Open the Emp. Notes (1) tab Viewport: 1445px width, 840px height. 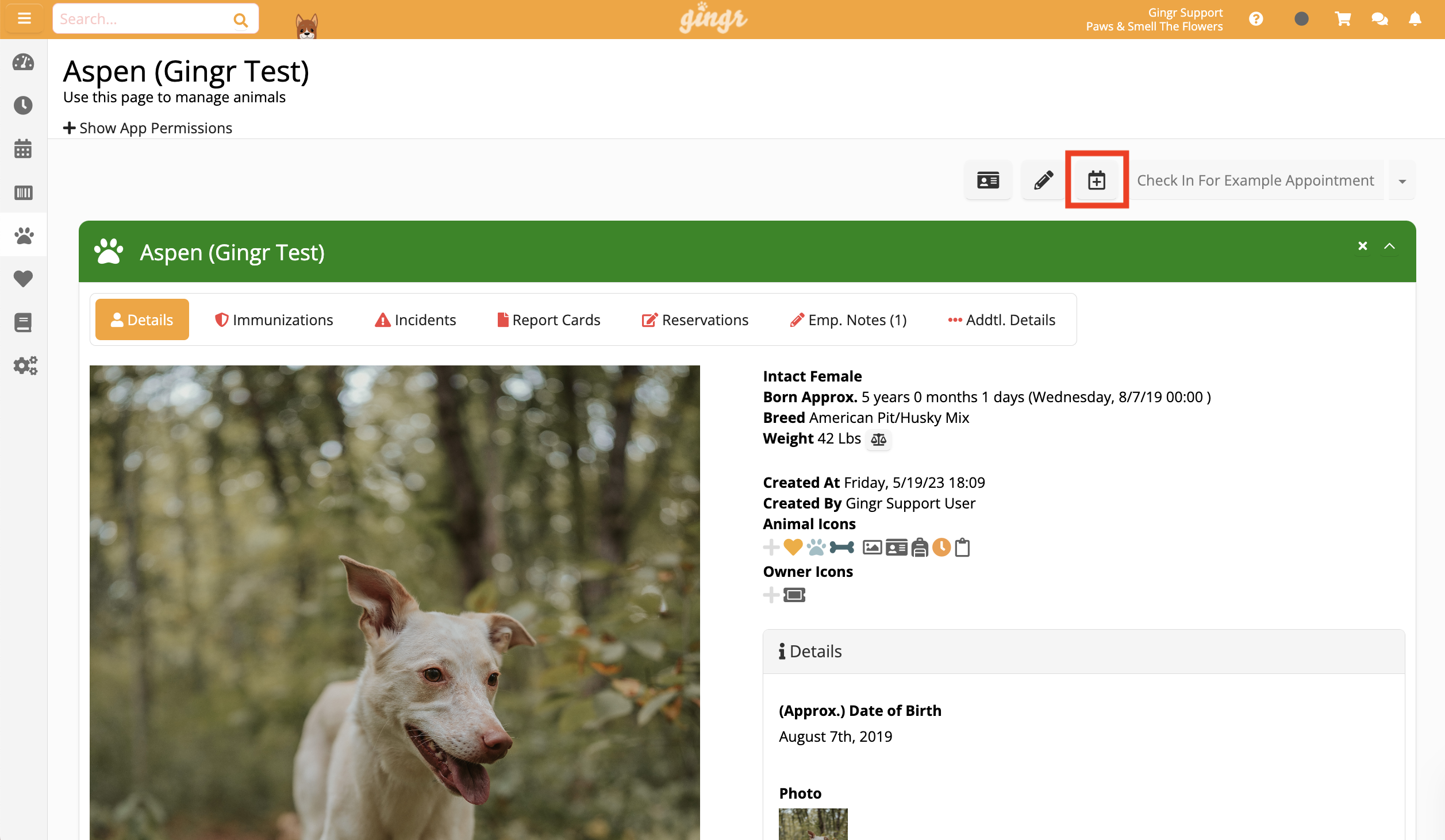[848, 319]
